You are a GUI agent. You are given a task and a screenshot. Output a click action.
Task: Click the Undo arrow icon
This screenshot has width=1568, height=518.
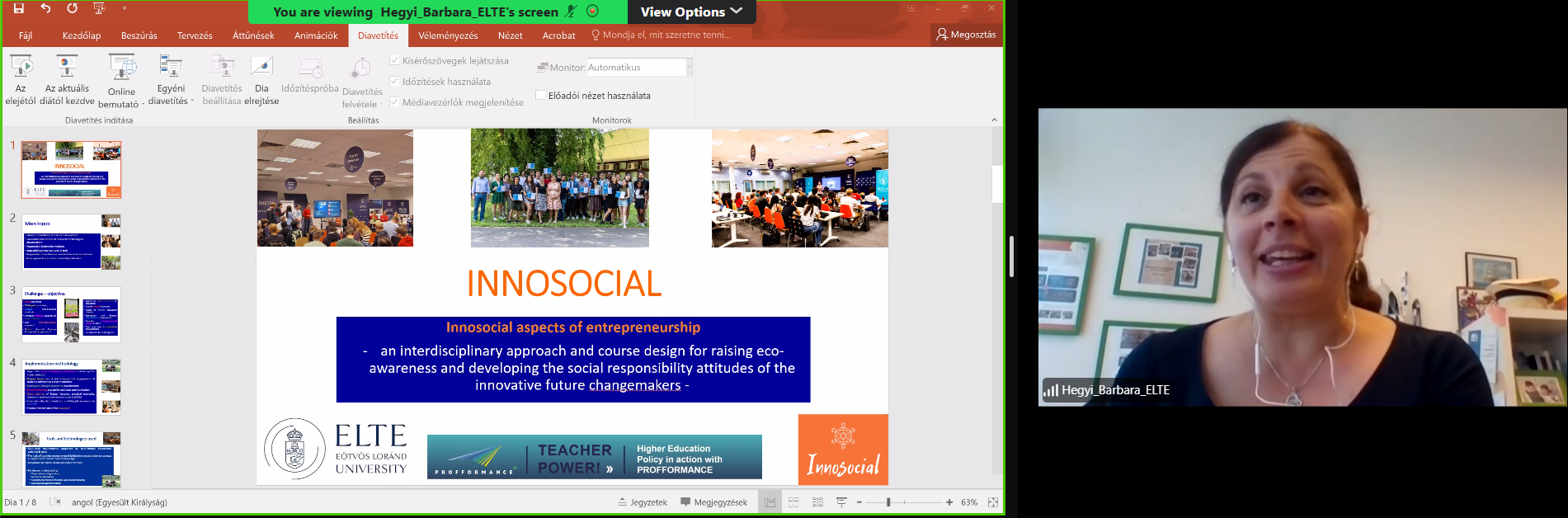45,9
